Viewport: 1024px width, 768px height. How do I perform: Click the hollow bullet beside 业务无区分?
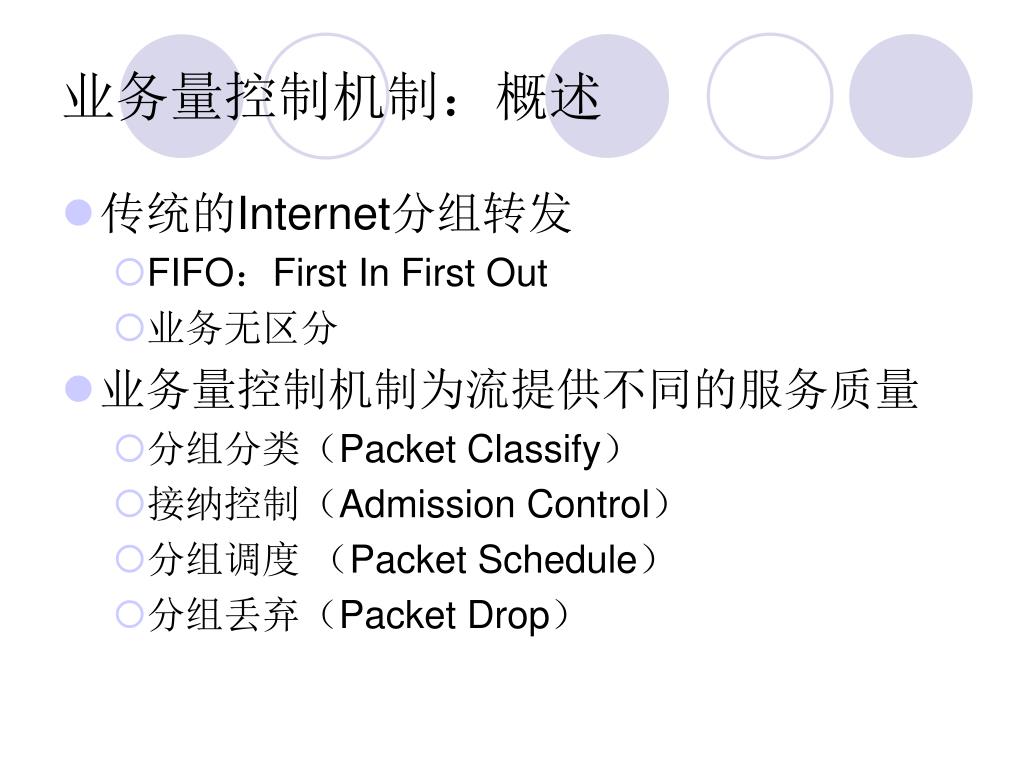click(x=129, y=327)
